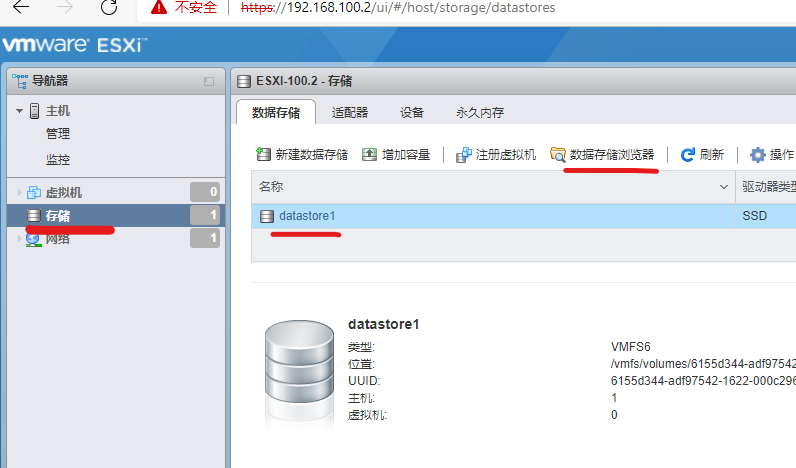Click the 存储 count badge showing 1
The height and width of the screenshot is (468, 796).
[205, 215]
